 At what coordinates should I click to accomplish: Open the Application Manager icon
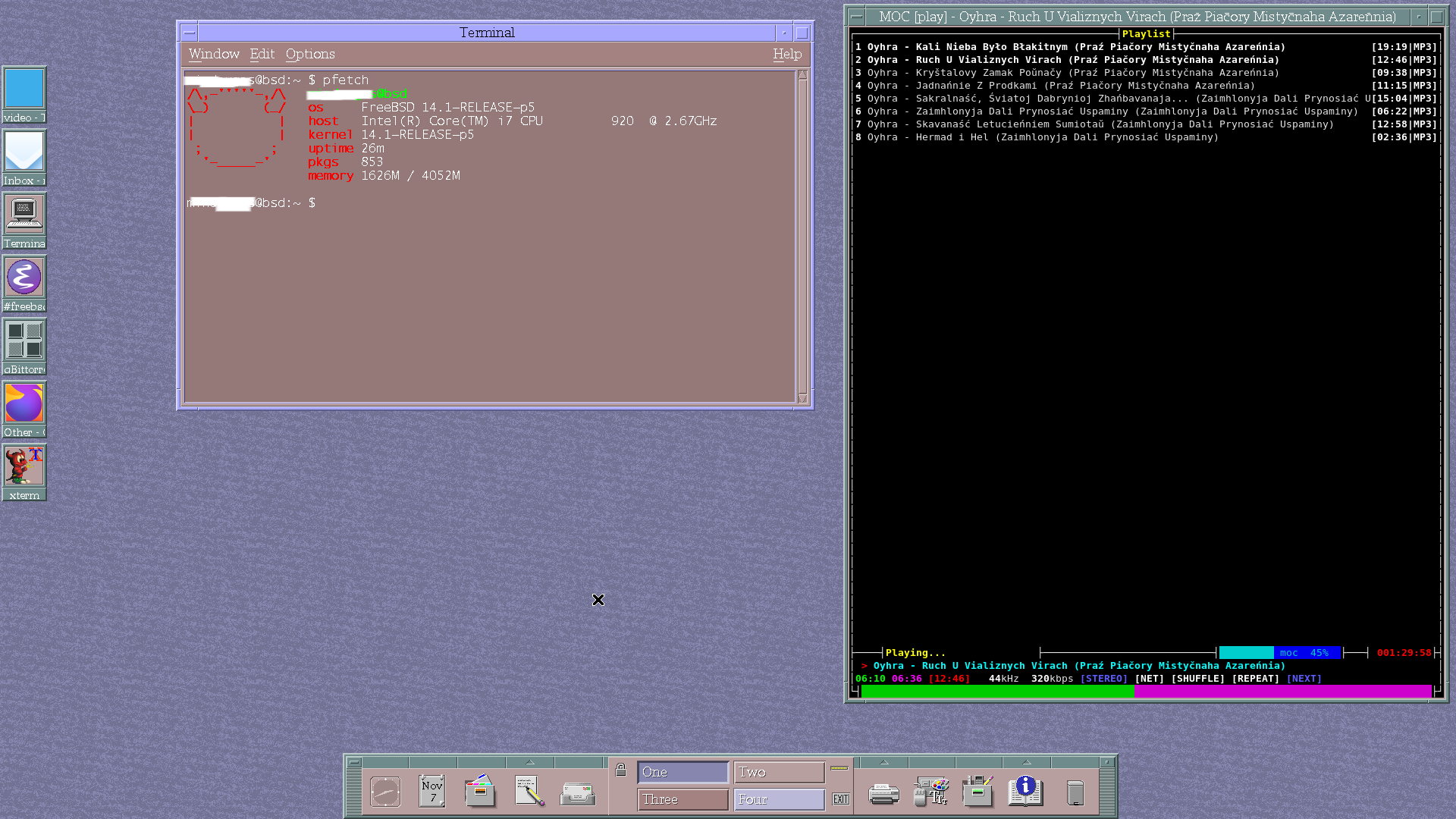[x=978, y=791]
